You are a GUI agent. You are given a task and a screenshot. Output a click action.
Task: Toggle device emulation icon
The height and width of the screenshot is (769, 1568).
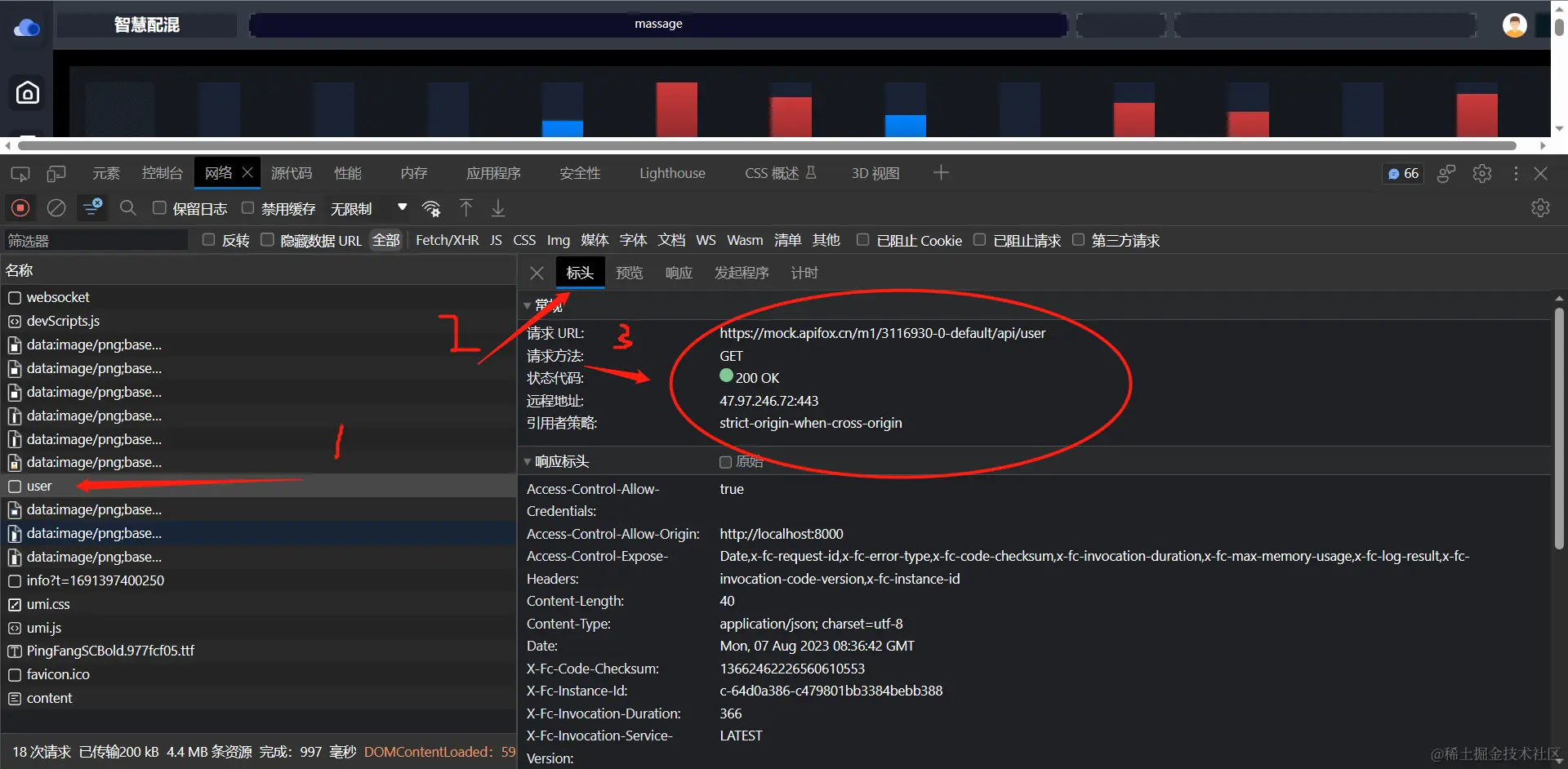[56, 174]
